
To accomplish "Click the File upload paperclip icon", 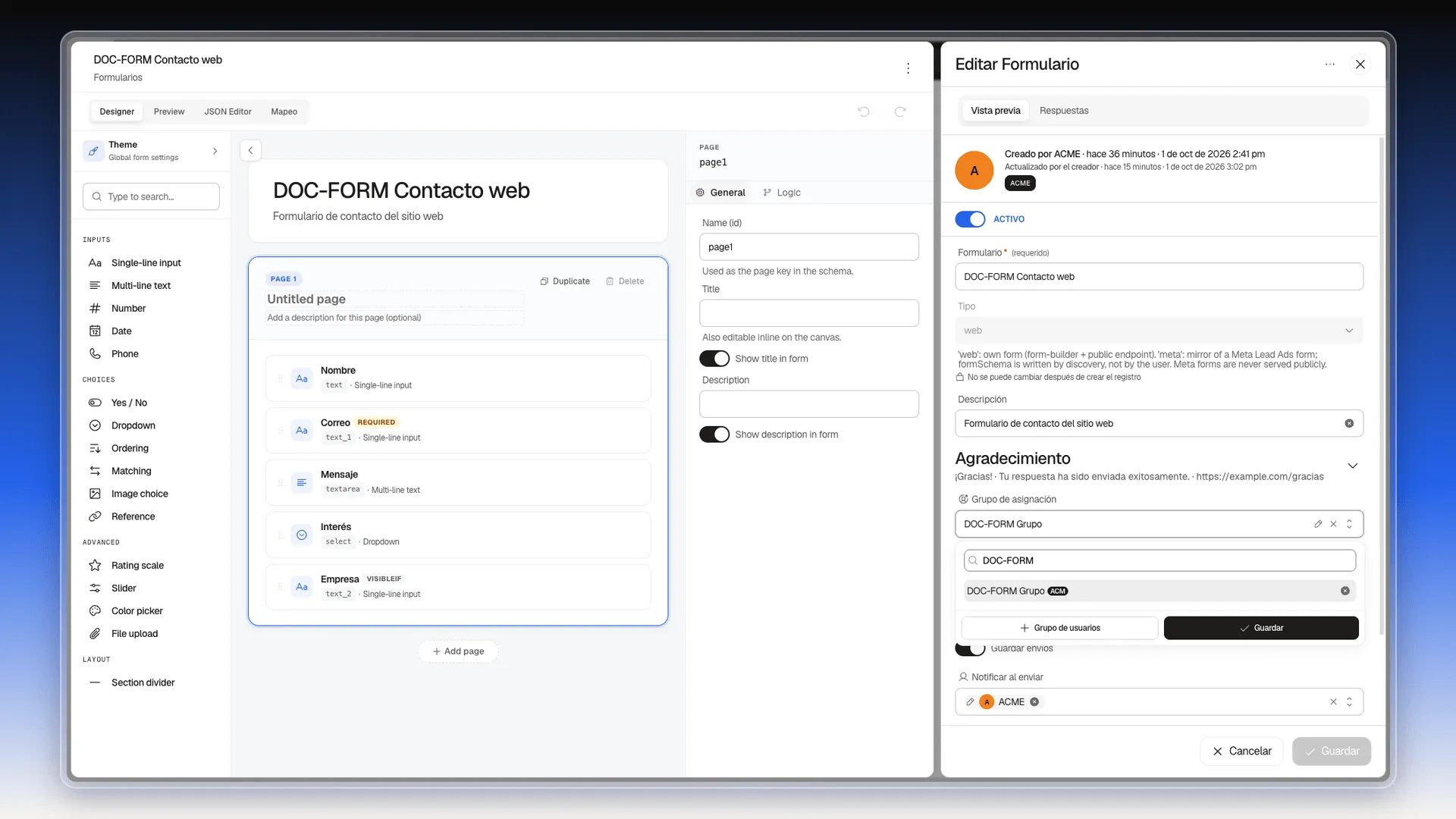I will [95, 634].
